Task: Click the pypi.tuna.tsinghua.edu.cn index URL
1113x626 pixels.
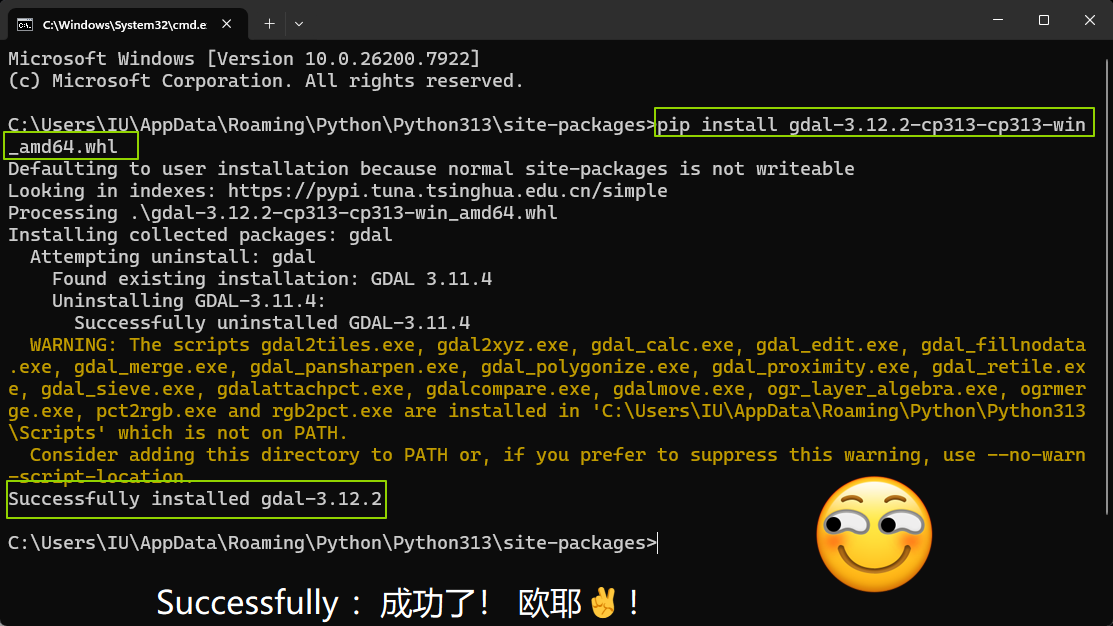Action: point(447,191)
